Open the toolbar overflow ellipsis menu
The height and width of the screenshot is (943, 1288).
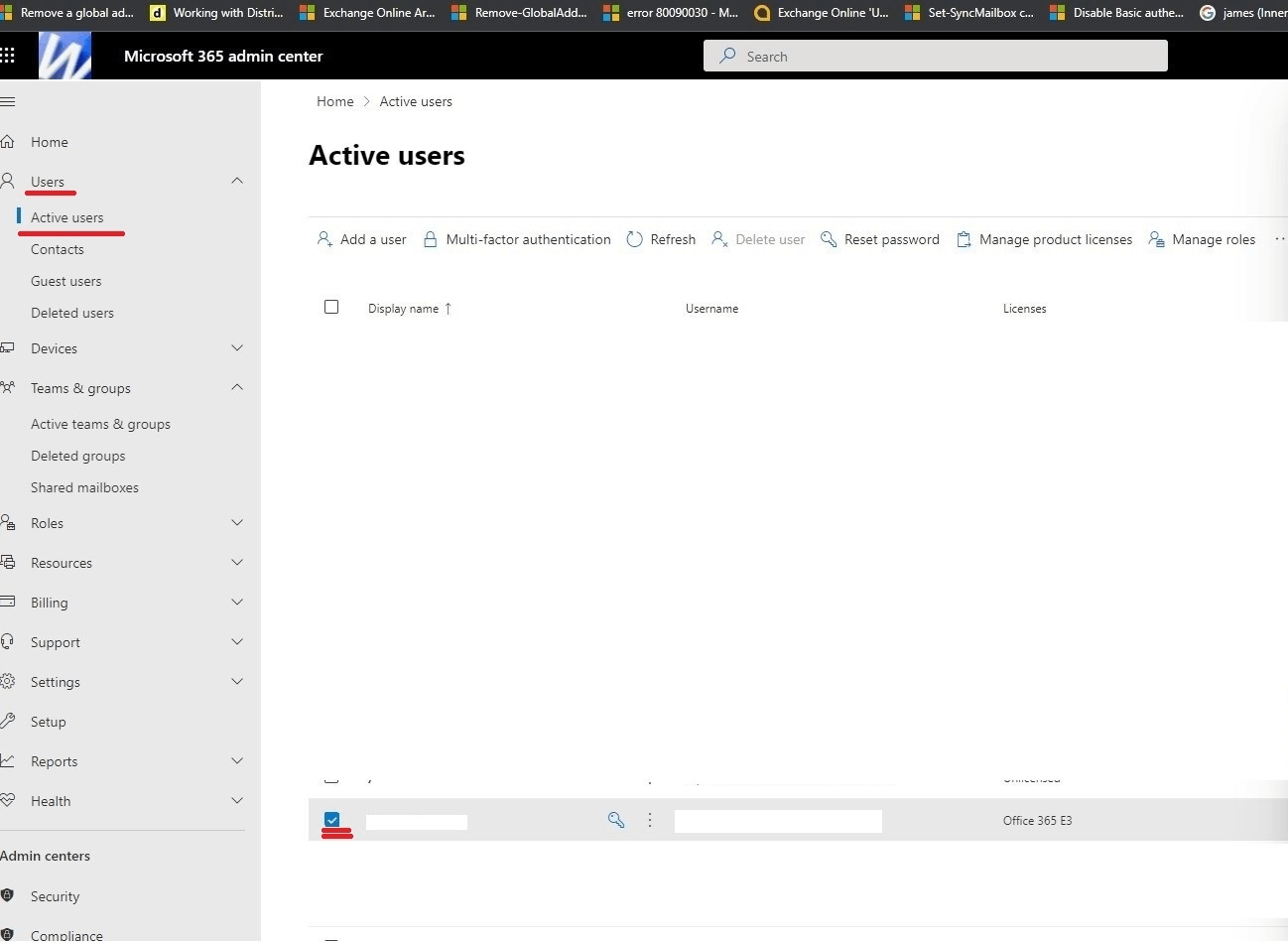pyautogui.click(x=1280, y=239)
